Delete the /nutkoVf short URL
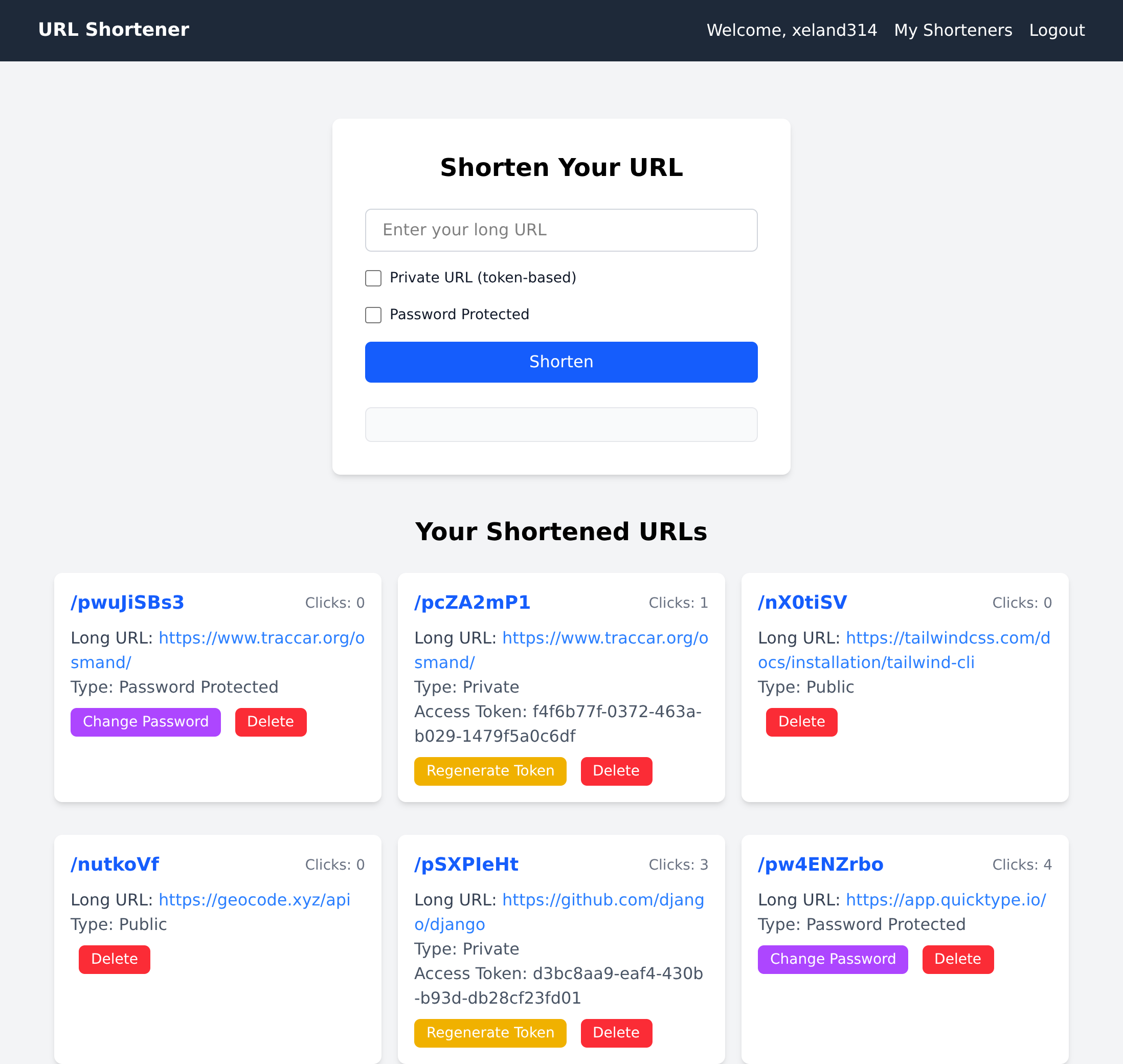Viewport: 1123px width, 1064px height. coord(115,960)
